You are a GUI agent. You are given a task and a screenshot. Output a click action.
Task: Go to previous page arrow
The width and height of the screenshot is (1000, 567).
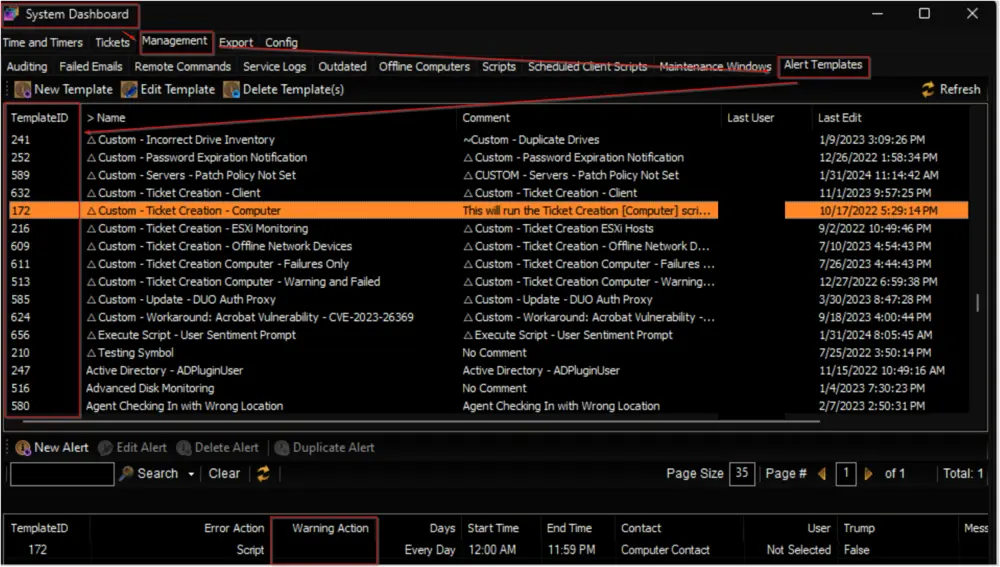pos(822,474)
